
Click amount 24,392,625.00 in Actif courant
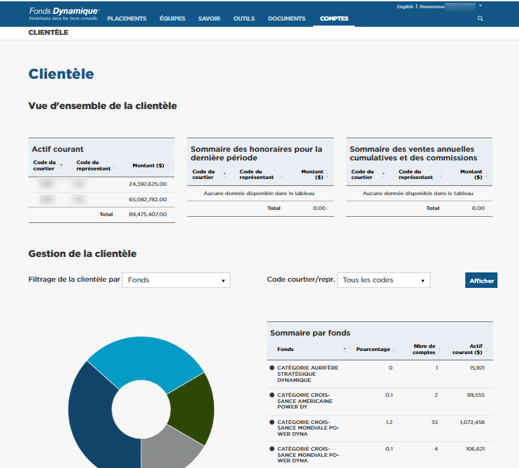pos(148,184)
